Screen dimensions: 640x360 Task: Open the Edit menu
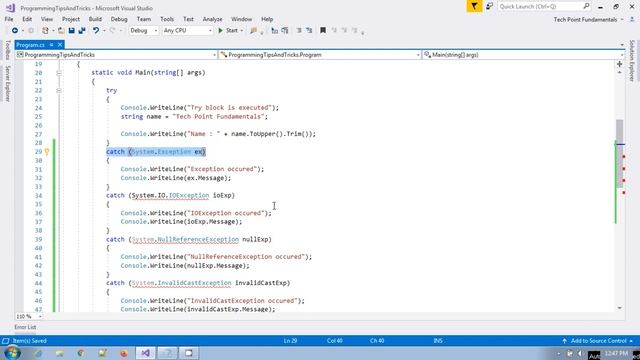coord(27,19)
